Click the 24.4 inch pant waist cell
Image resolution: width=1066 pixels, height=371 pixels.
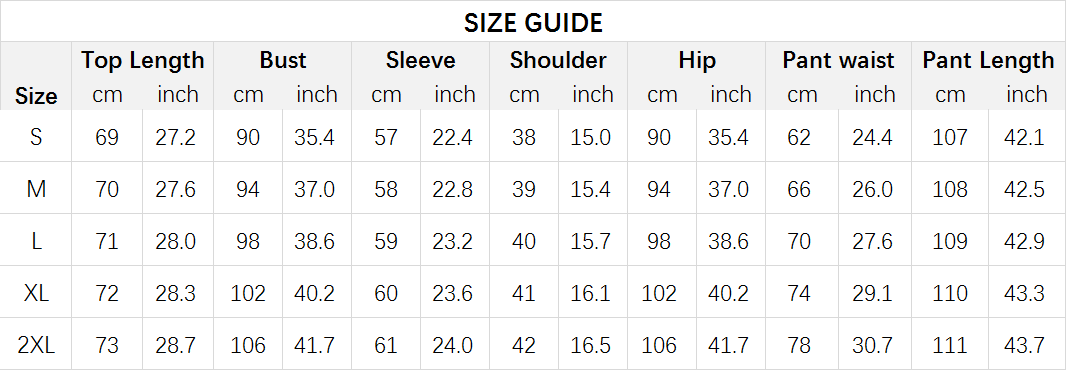point(872,137)
